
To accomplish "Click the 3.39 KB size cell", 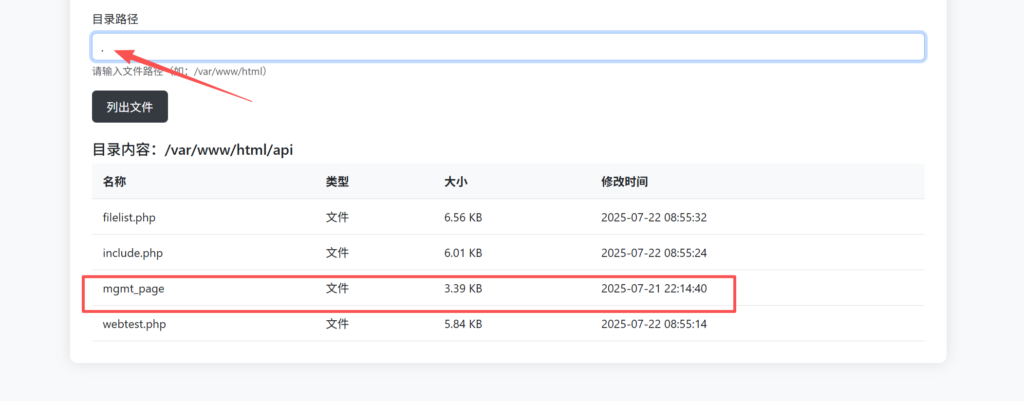I will [x=463, y=288].
